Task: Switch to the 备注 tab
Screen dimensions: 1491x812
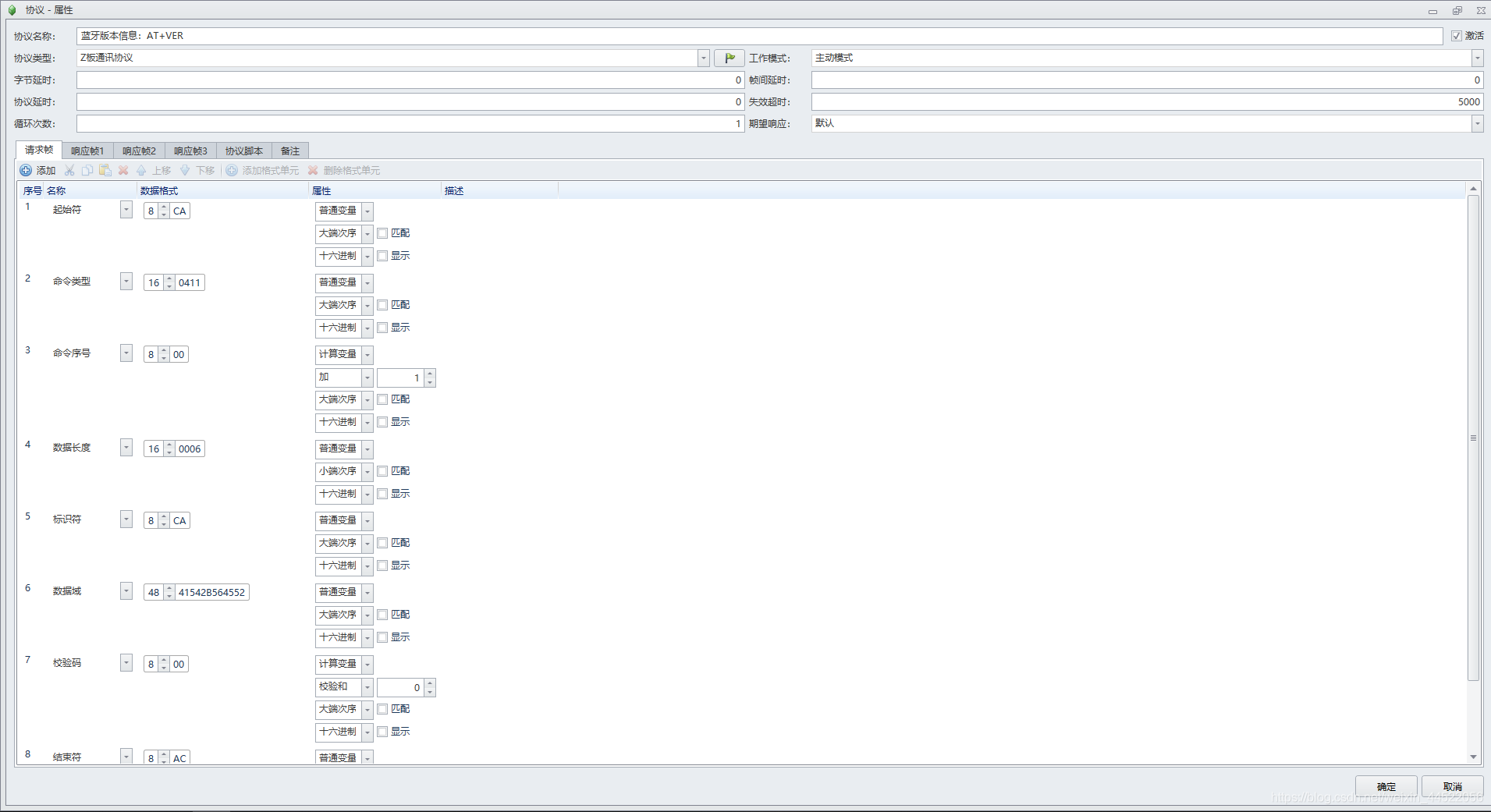Action: 290,151
